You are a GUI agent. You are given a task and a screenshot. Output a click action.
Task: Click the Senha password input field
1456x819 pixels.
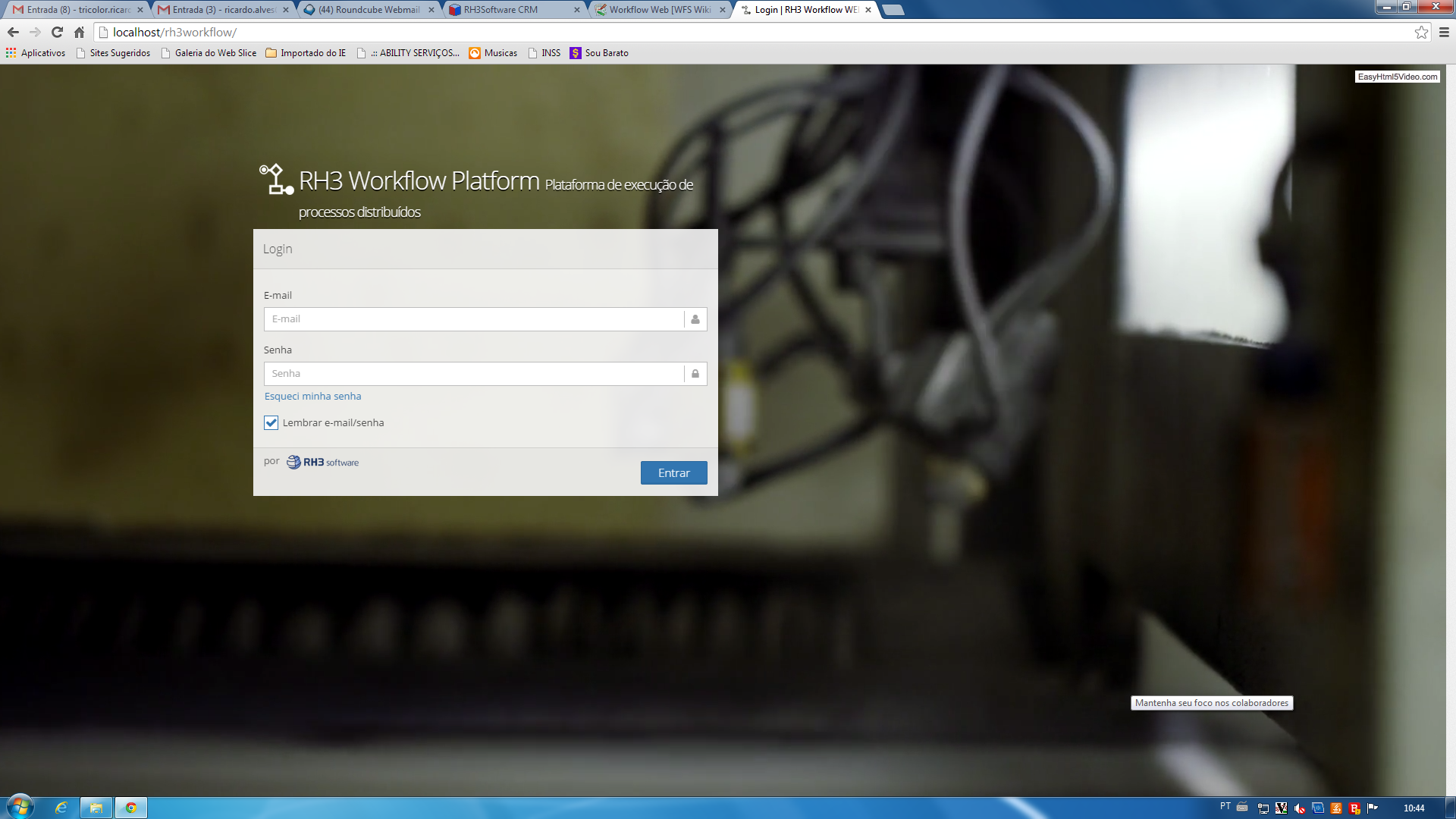[474, 374]
